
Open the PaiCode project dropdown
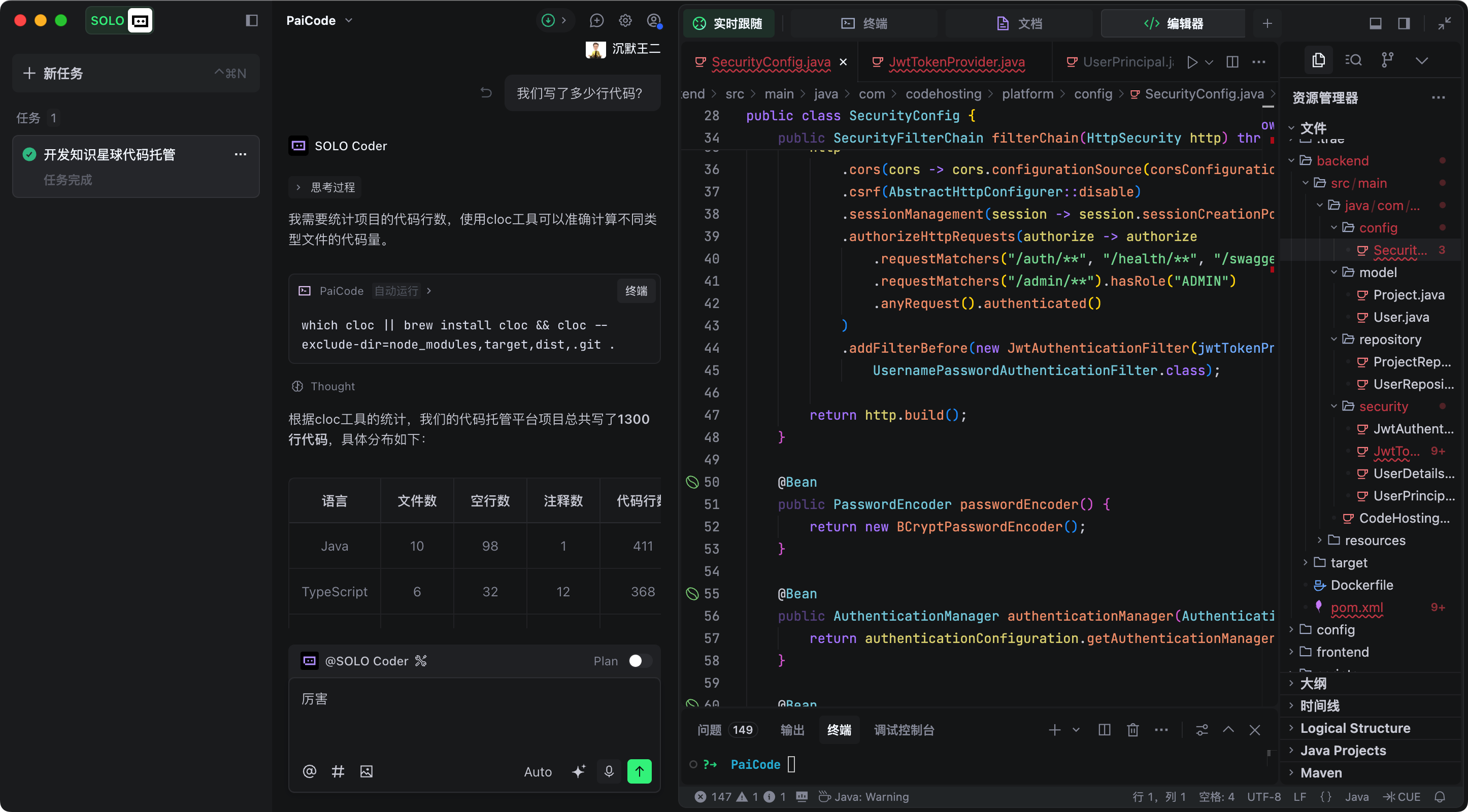[x=320, y=20]
